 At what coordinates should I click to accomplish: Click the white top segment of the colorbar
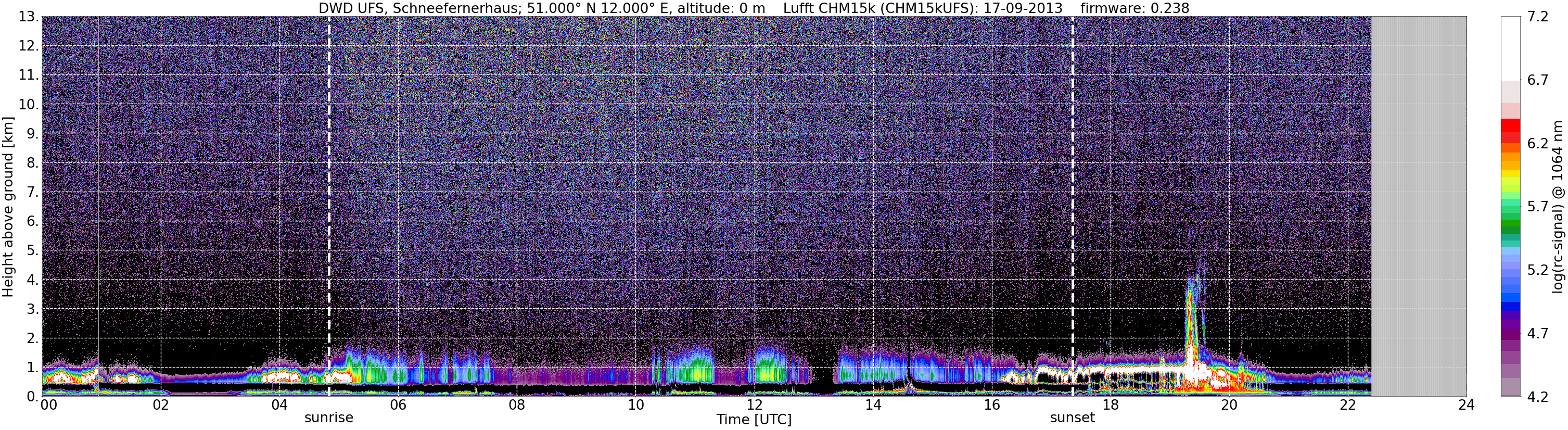(x=1510, y=49)
